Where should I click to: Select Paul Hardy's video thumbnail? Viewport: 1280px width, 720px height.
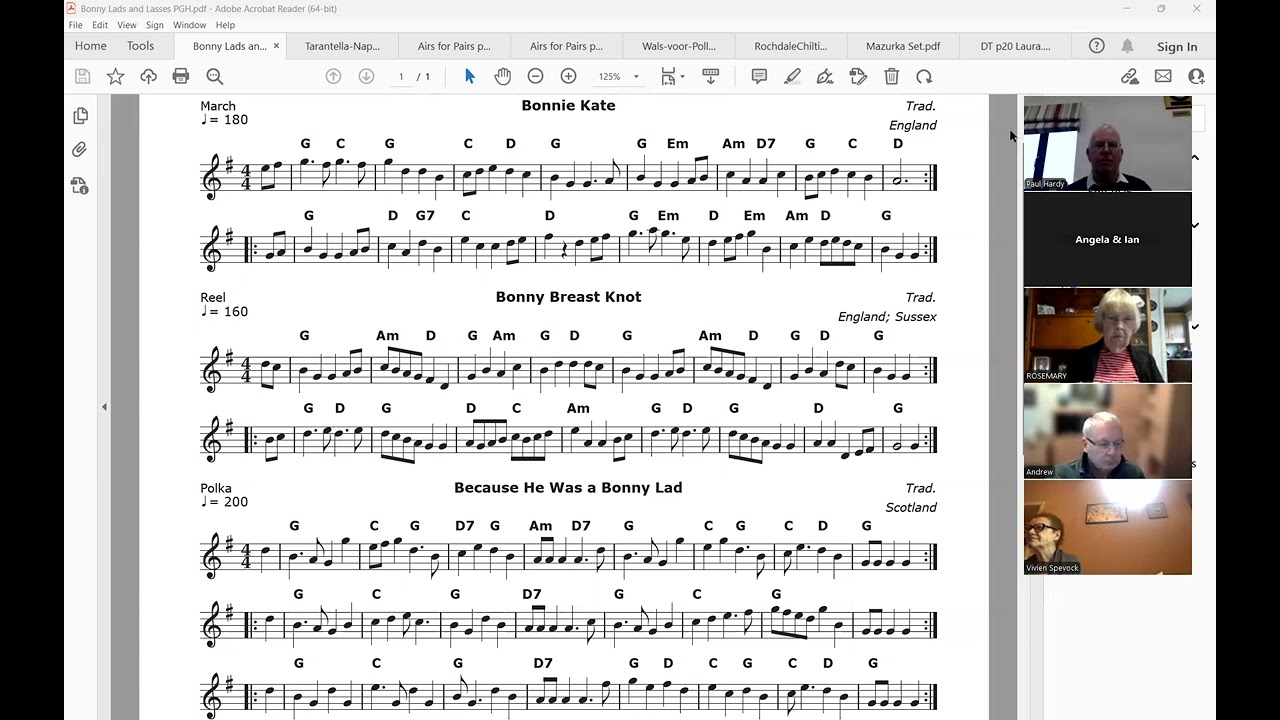pyautogui.click(x=1107, y=143)
